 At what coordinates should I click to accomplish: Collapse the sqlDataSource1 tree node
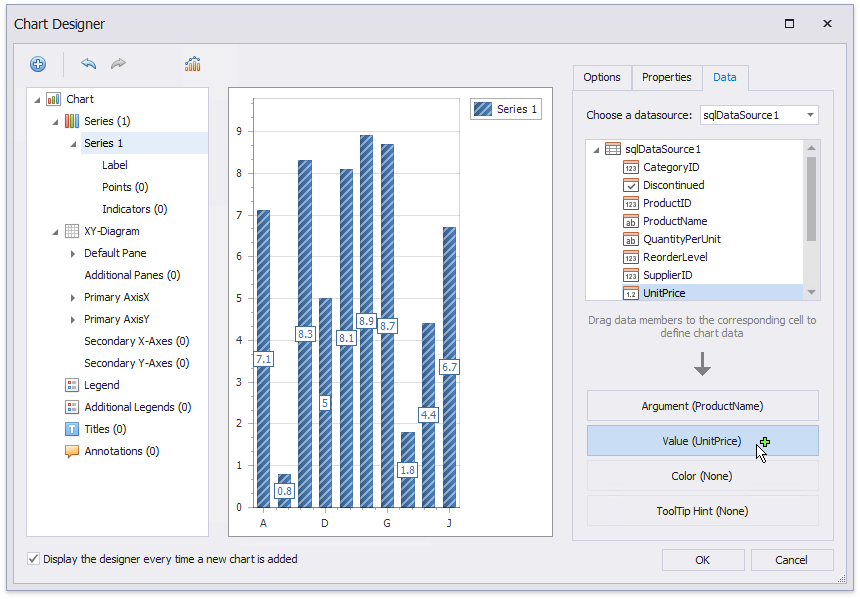pos(596,149)
